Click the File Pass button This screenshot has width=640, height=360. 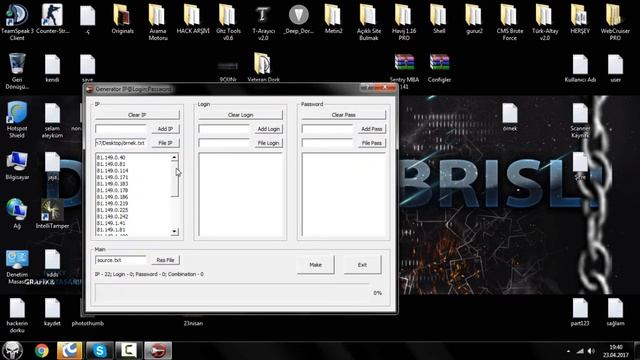(x=372, y=143)
